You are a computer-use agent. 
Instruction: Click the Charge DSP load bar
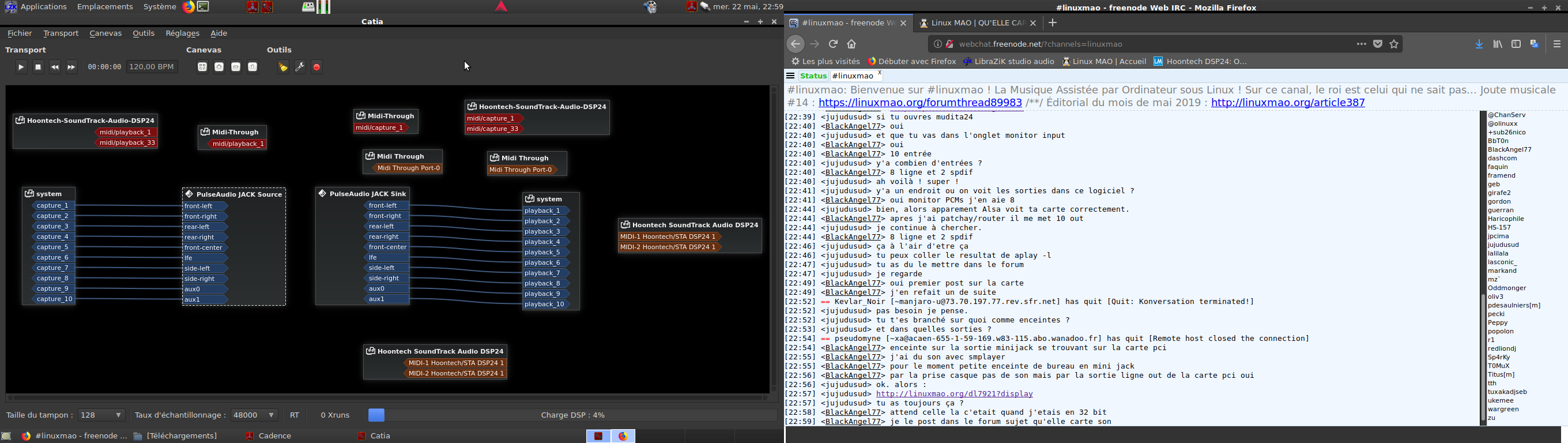tap(572, 415)
